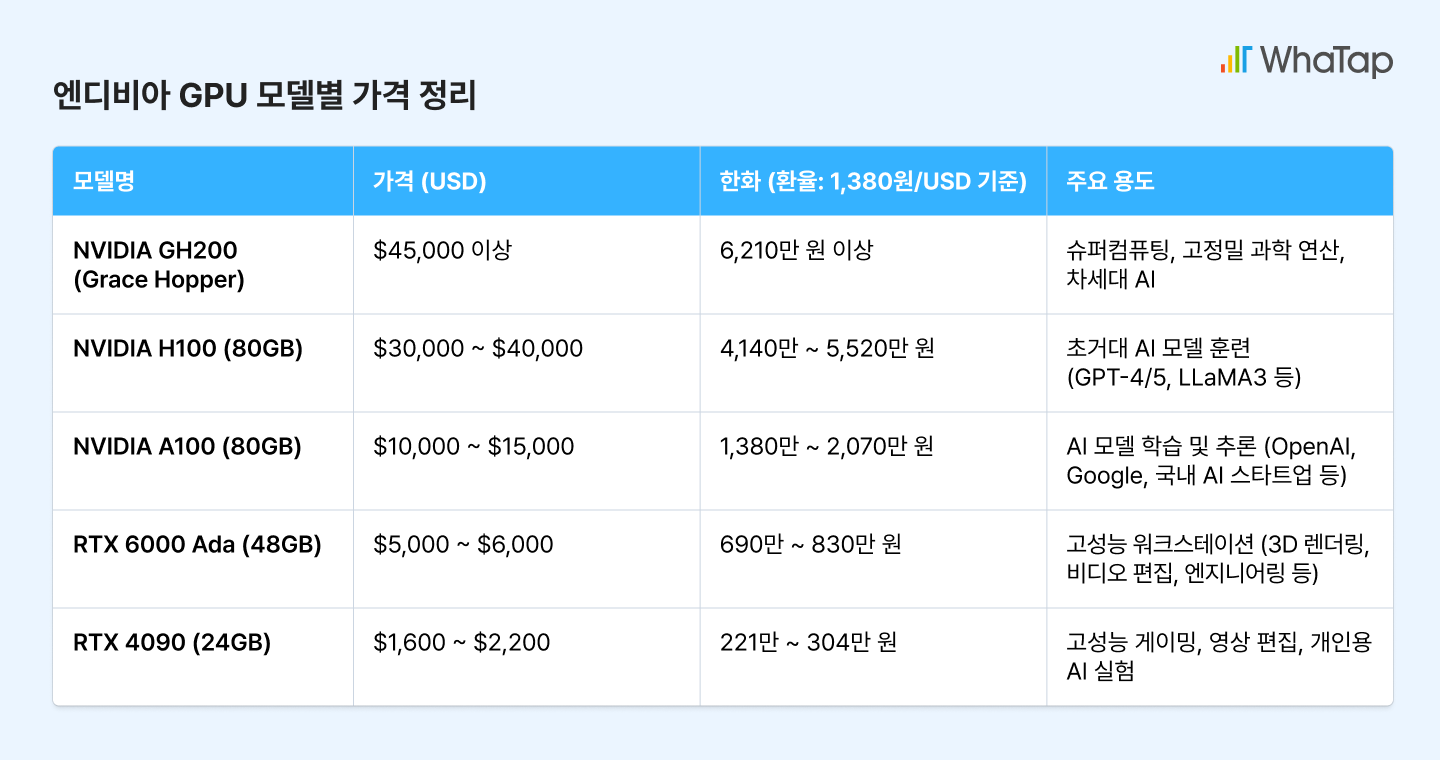The width and height of the screenshot is (1440, 760).
Task: Click the 한화 환율 기준 column header
Action: click(873, 182)
